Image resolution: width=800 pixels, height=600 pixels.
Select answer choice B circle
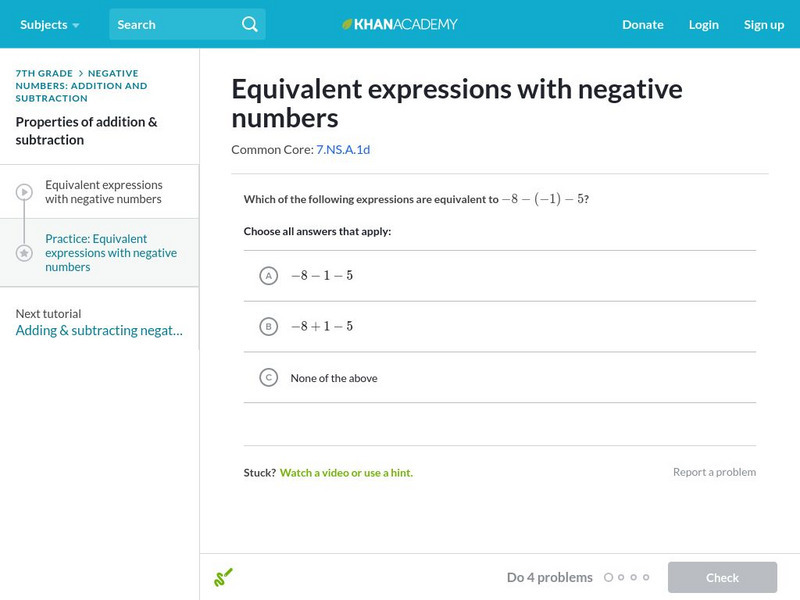pos(268,327)
